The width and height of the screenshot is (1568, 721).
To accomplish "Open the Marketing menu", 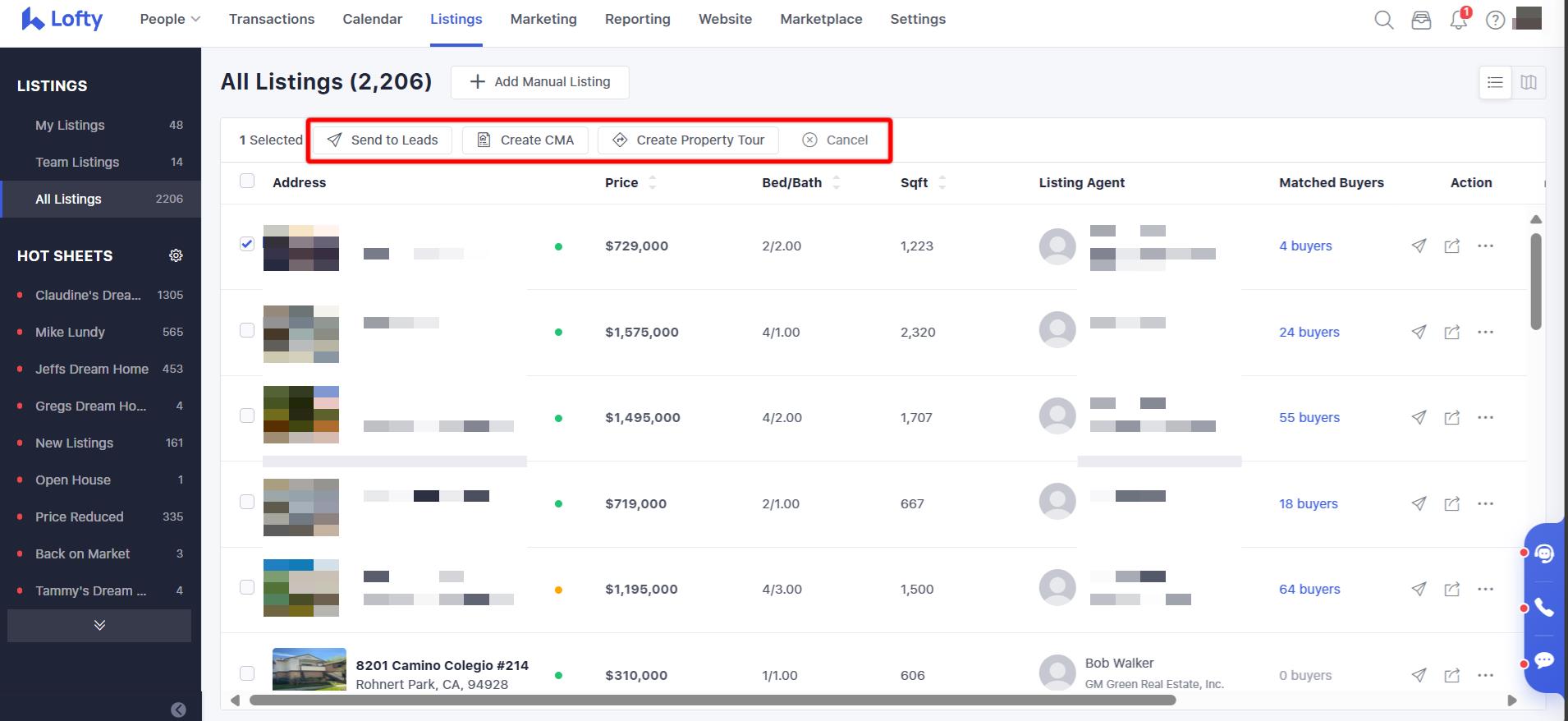I will click(543, 19).
